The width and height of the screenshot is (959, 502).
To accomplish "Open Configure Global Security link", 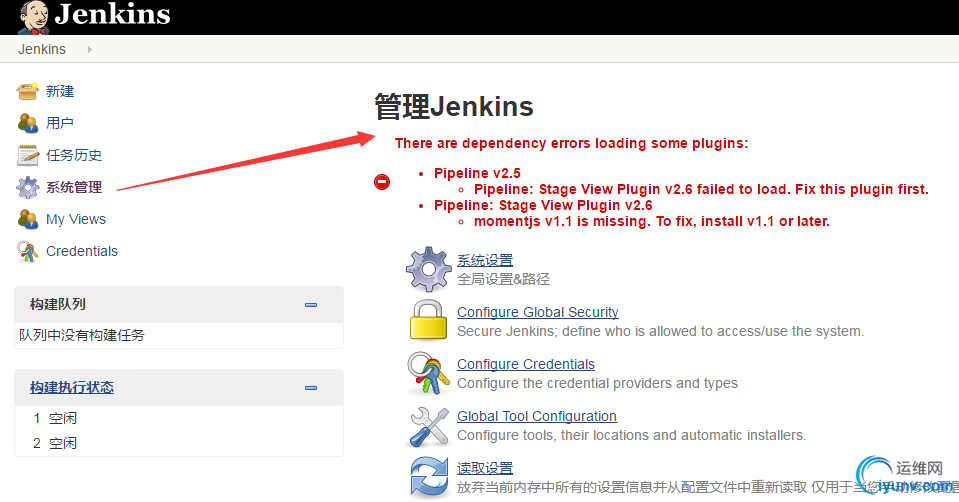I will (x=538, y=312).
